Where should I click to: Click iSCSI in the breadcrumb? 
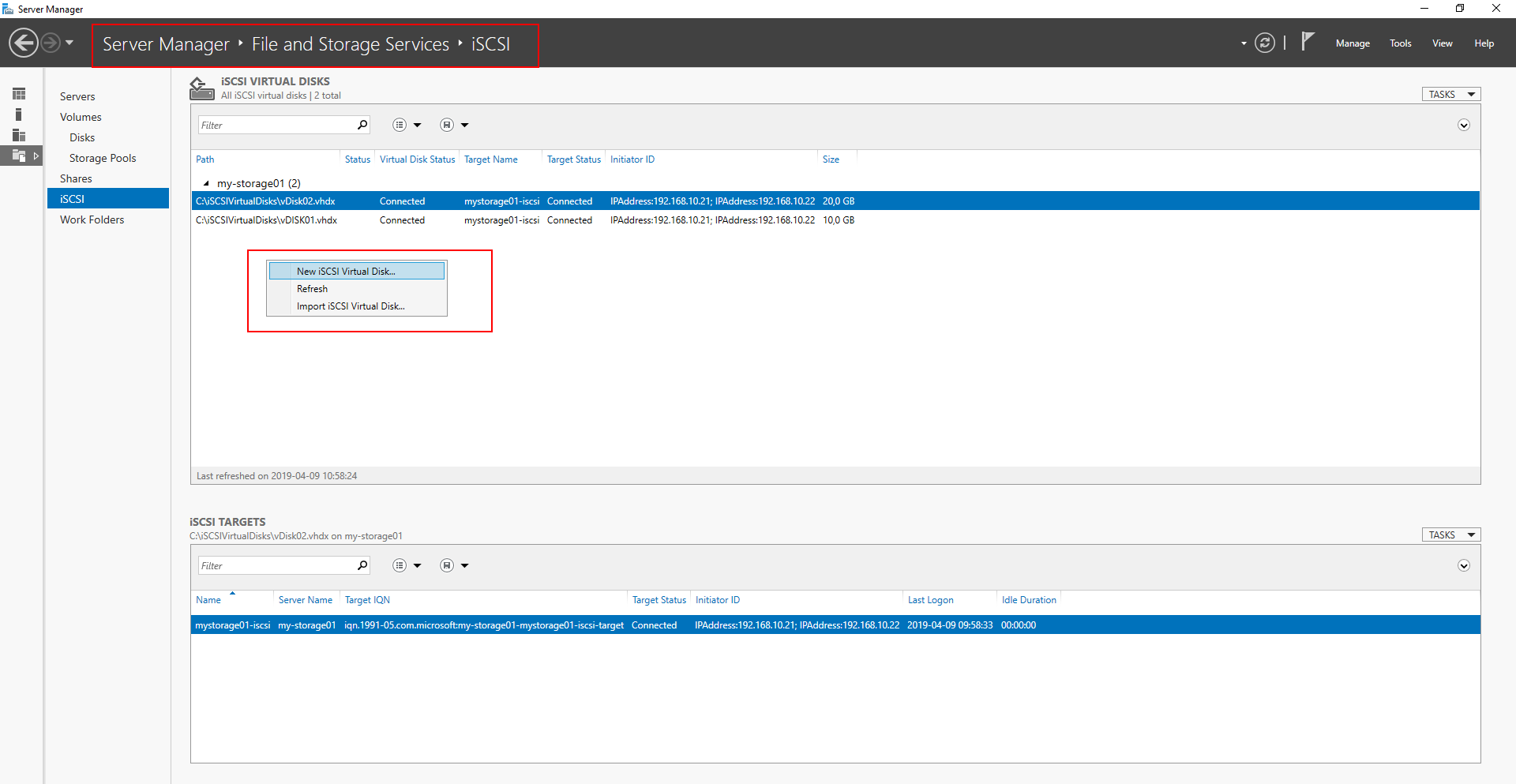click(x=490, y=44)
